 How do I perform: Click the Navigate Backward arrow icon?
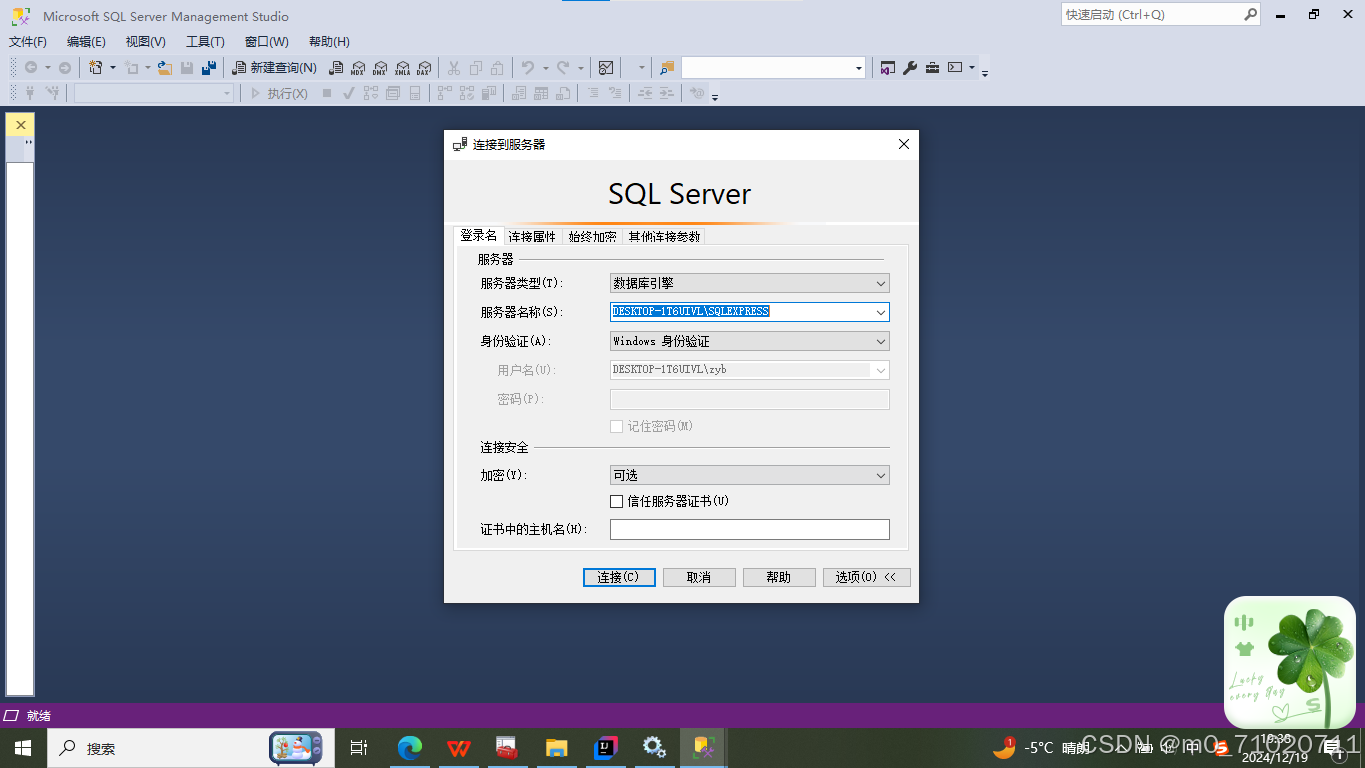pyautogui.click(x=31, y=68)
